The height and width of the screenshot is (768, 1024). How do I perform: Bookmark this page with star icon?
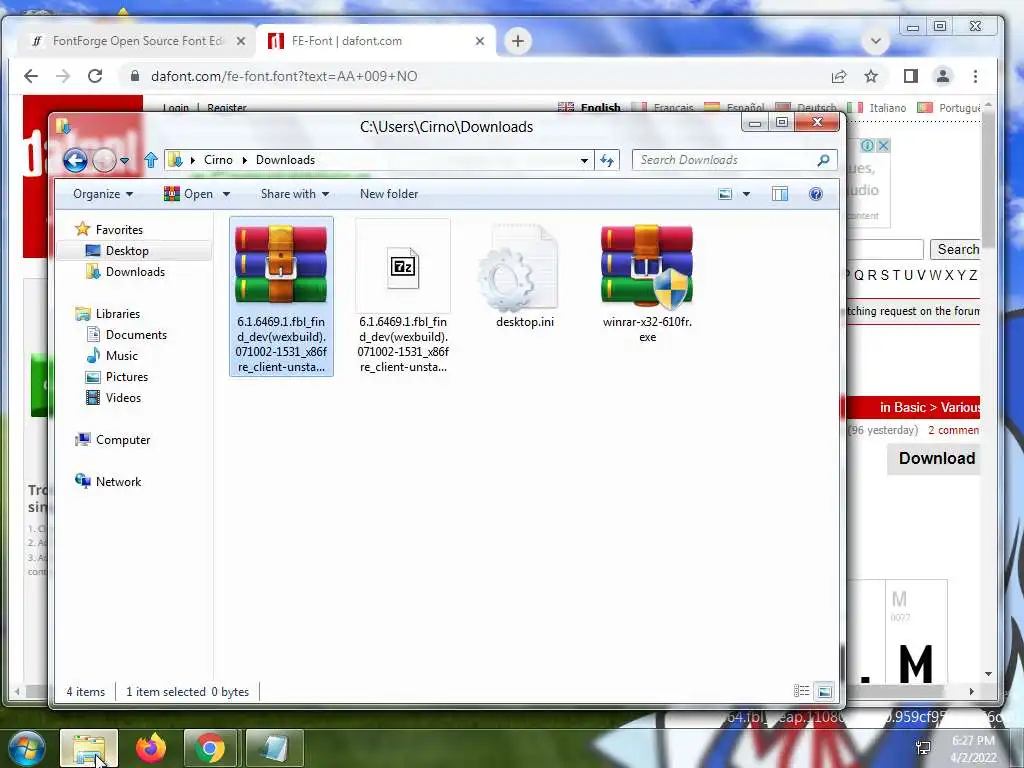(x=871, y=76)
